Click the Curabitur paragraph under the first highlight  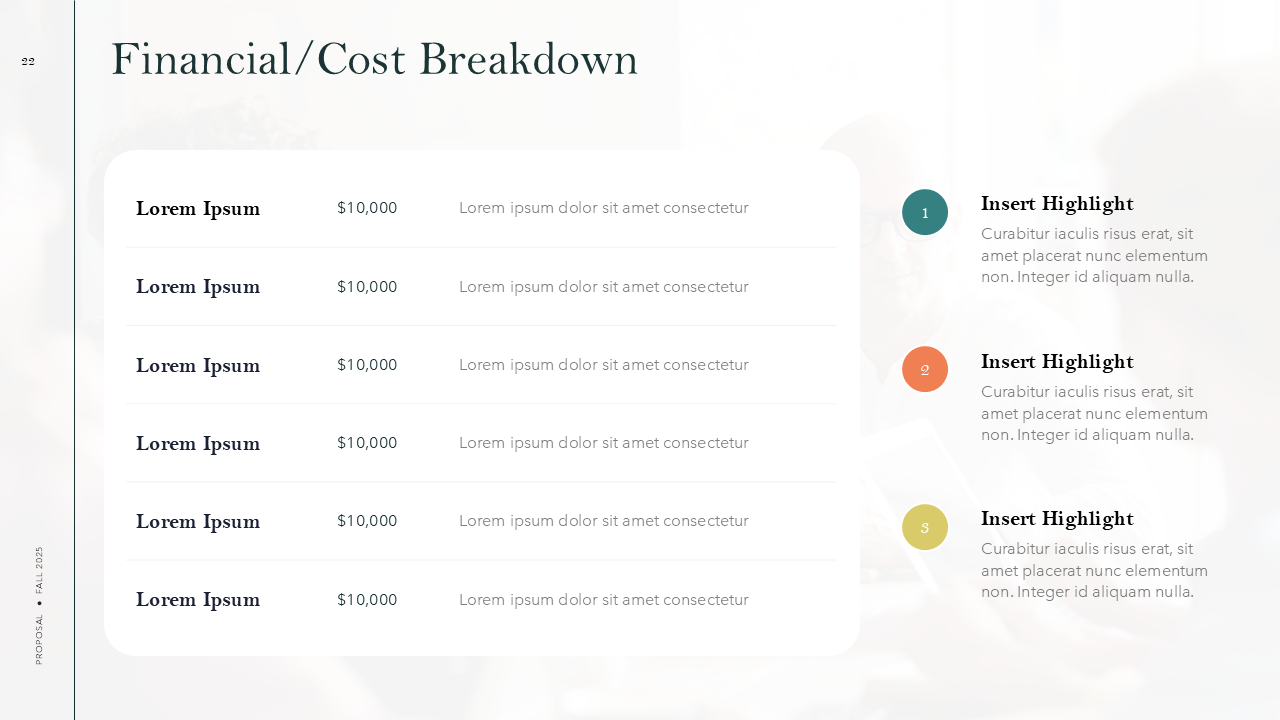tap(1094, 256)
